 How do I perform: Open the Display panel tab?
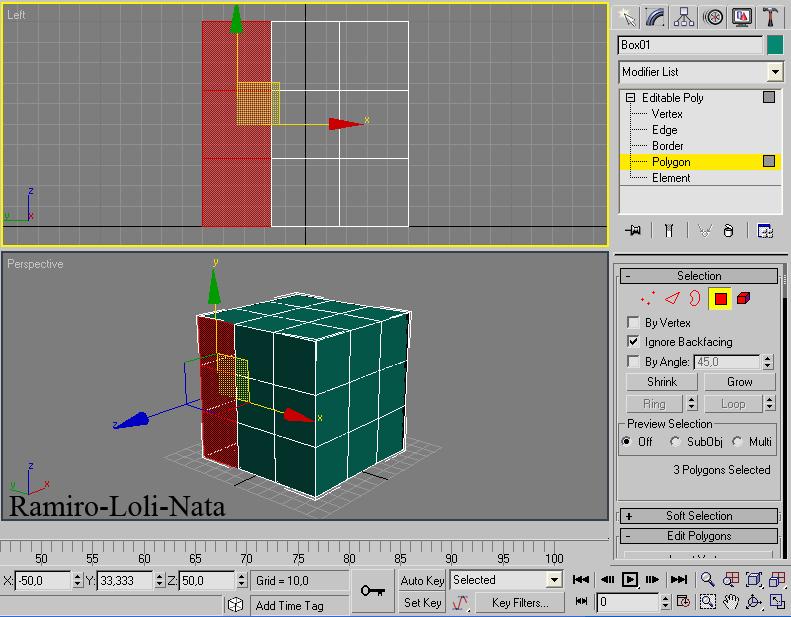[742, 18]
